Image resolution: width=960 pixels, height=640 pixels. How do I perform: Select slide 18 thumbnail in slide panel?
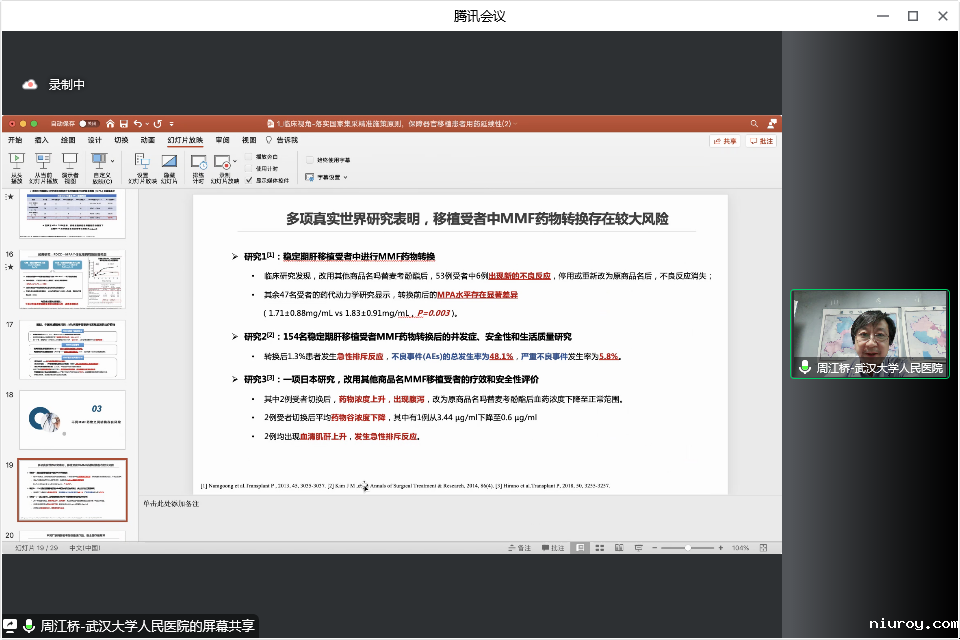72,419
